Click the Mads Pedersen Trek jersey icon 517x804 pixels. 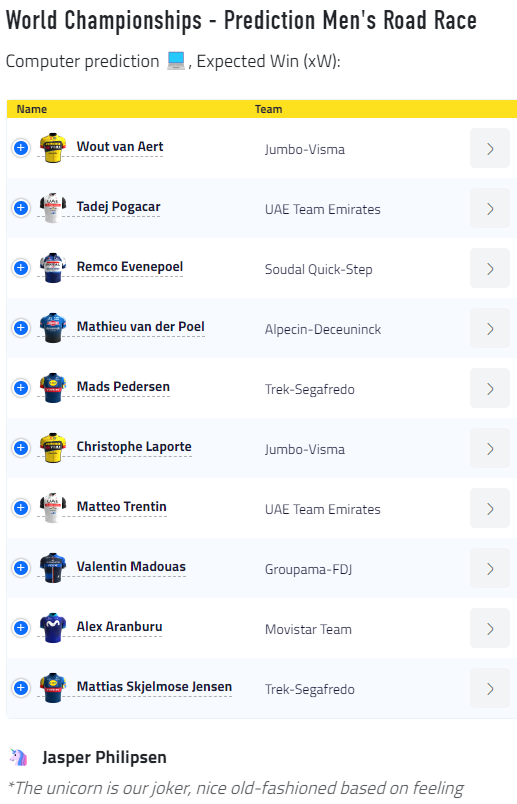pyautogui.click(x=53, y=388)
